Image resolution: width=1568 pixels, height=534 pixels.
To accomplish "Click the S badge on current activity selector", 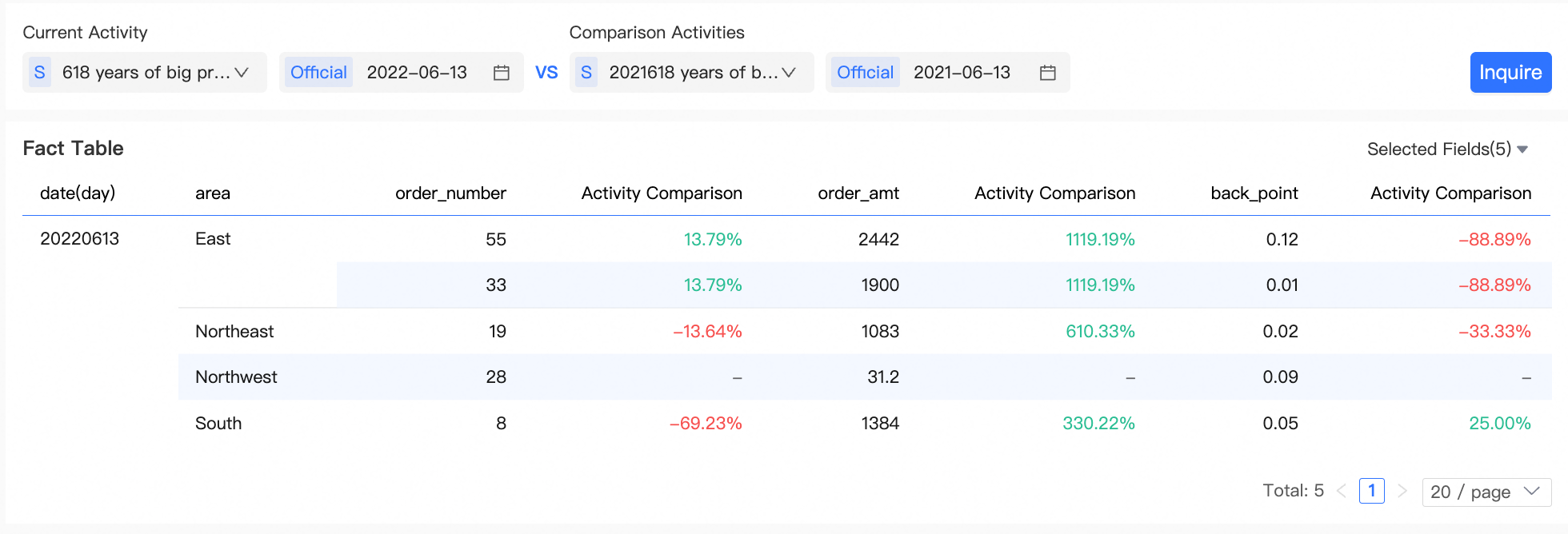I will pos(39,73).
